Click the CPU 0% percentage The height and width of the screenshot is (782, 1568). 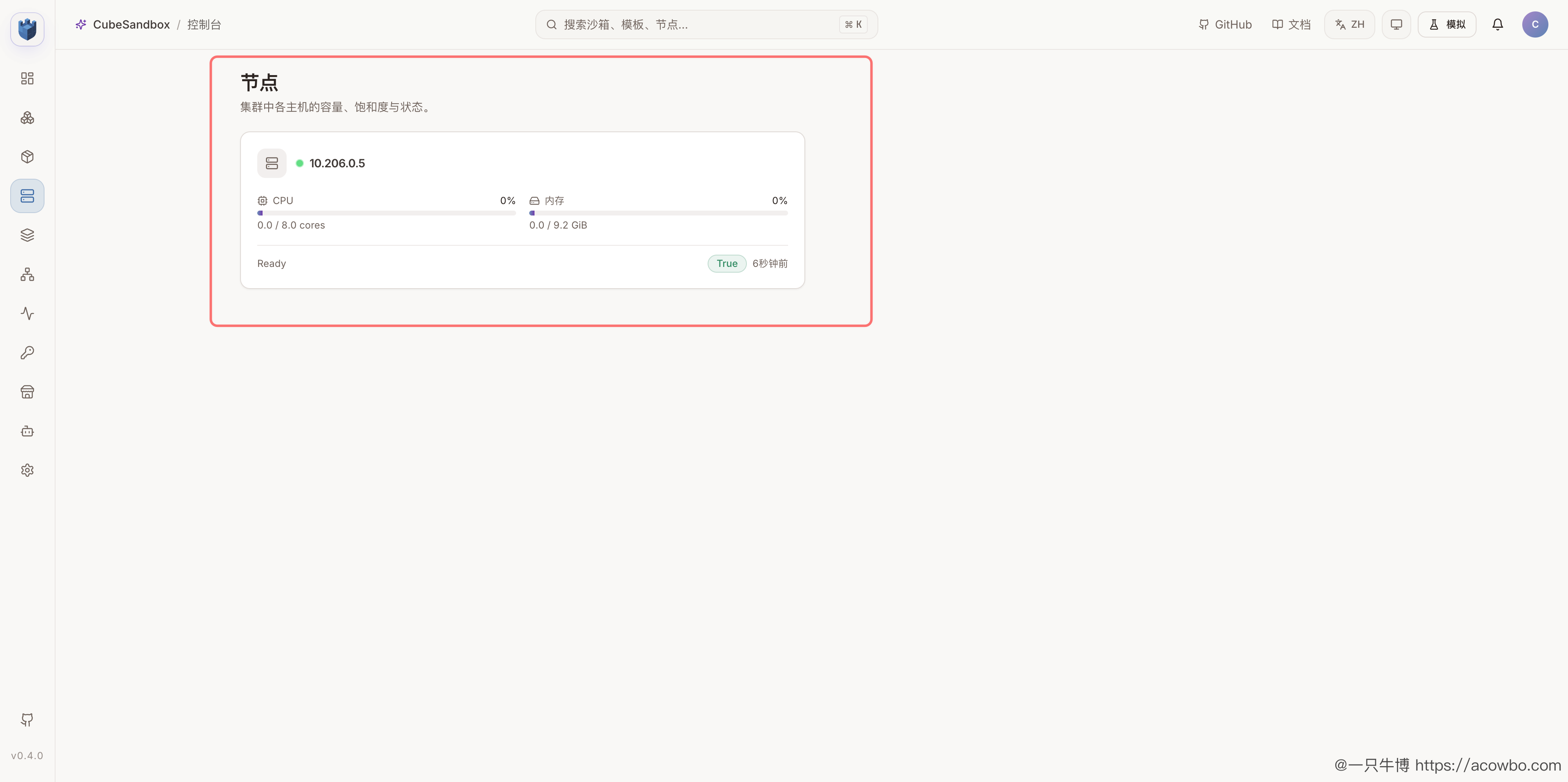[x=508, y=201]
